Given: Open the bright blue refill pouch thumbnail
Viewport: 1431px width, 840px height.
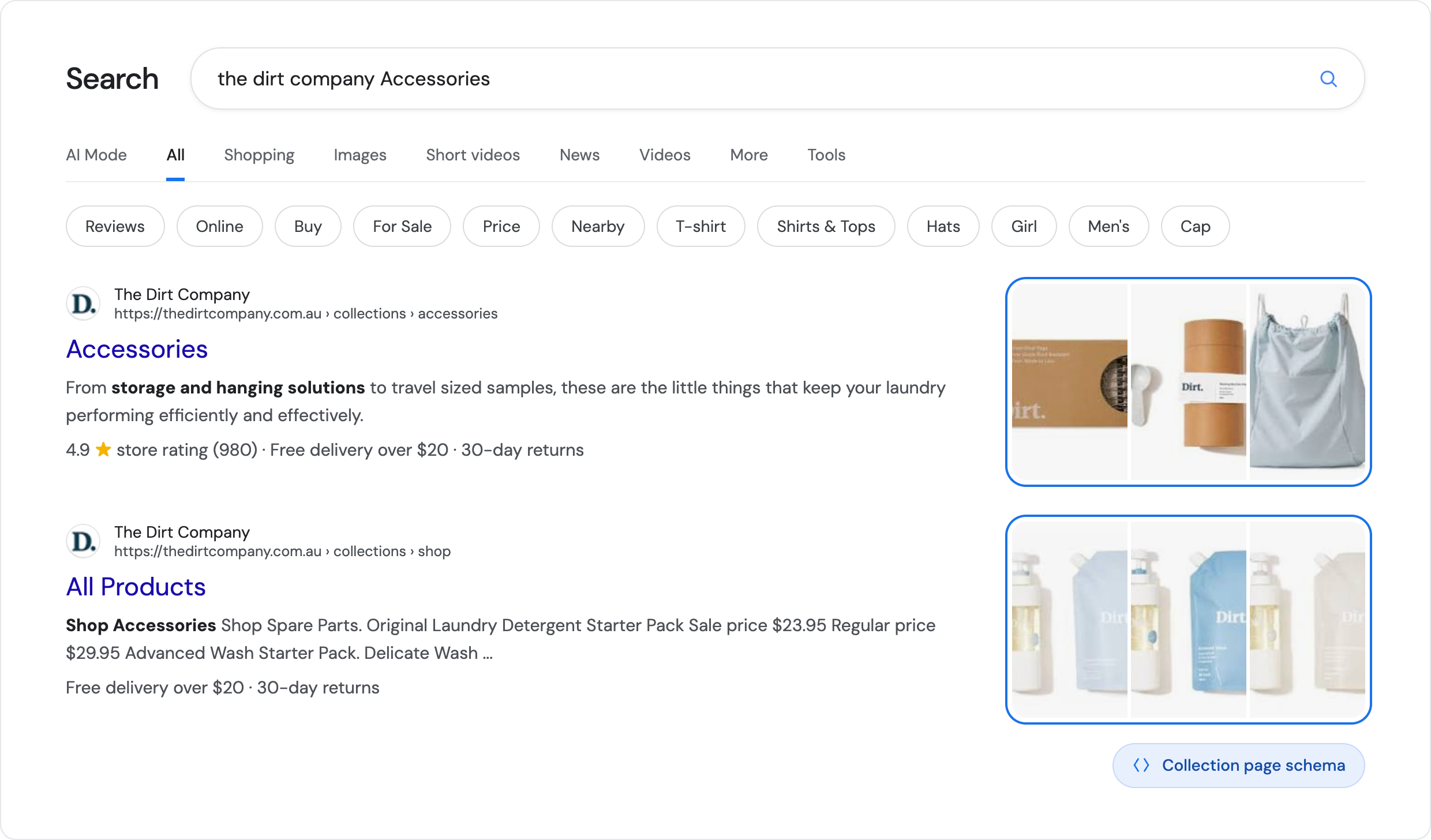Looking at the screenshot, I should 1189,620.
